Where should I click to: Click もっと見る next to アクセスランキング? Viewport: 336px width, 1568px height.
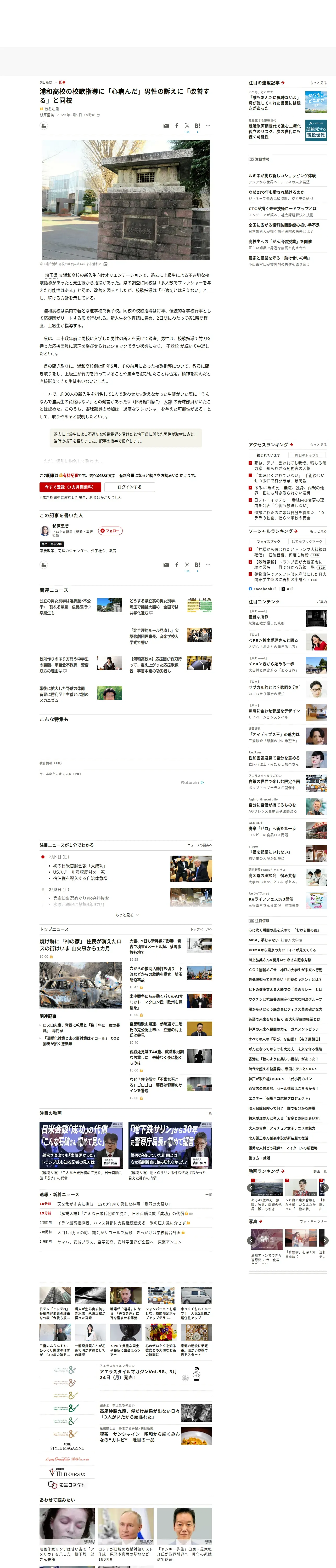(318, 445)
